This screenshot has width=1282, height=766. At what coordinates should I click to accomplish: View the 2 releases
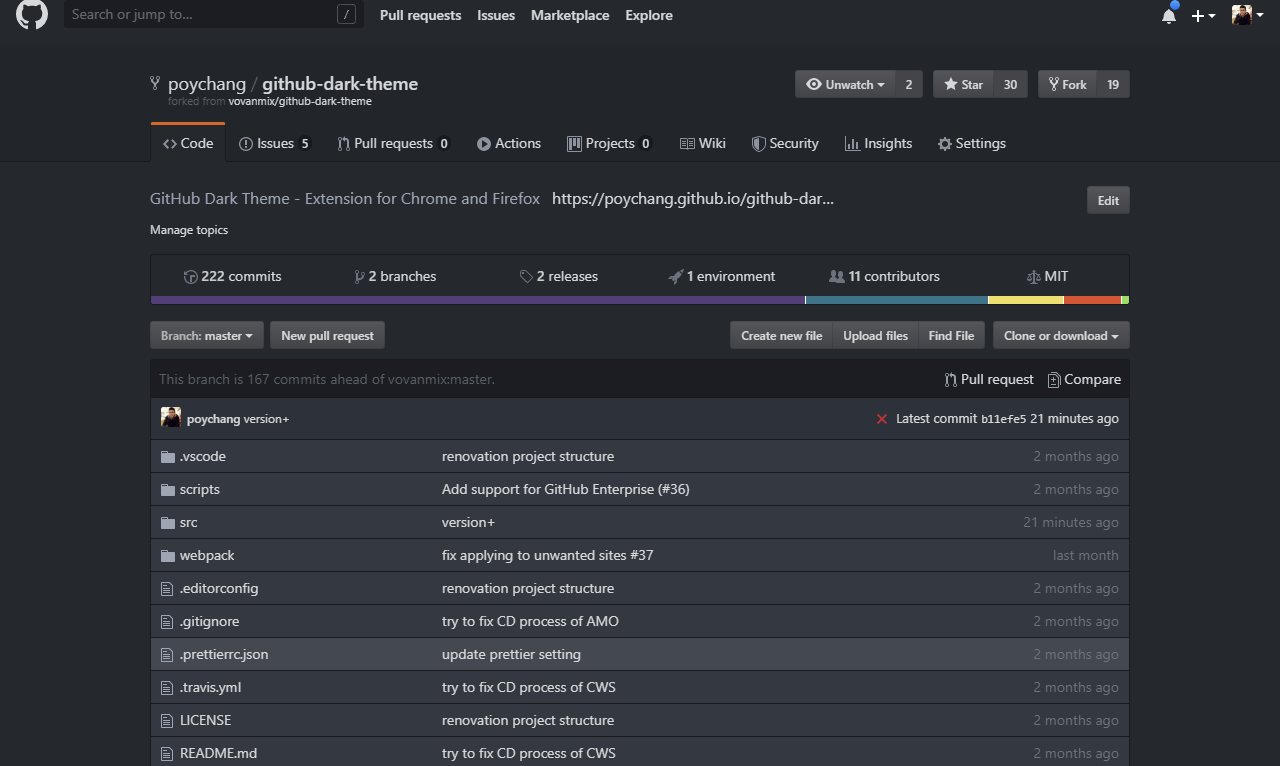558,276
